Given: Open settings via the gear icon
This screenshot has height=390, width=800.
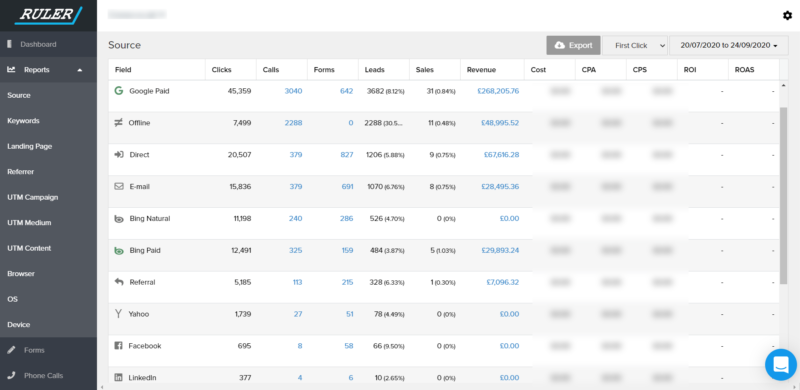Looking at the screenshot, I should click(787, 16).
